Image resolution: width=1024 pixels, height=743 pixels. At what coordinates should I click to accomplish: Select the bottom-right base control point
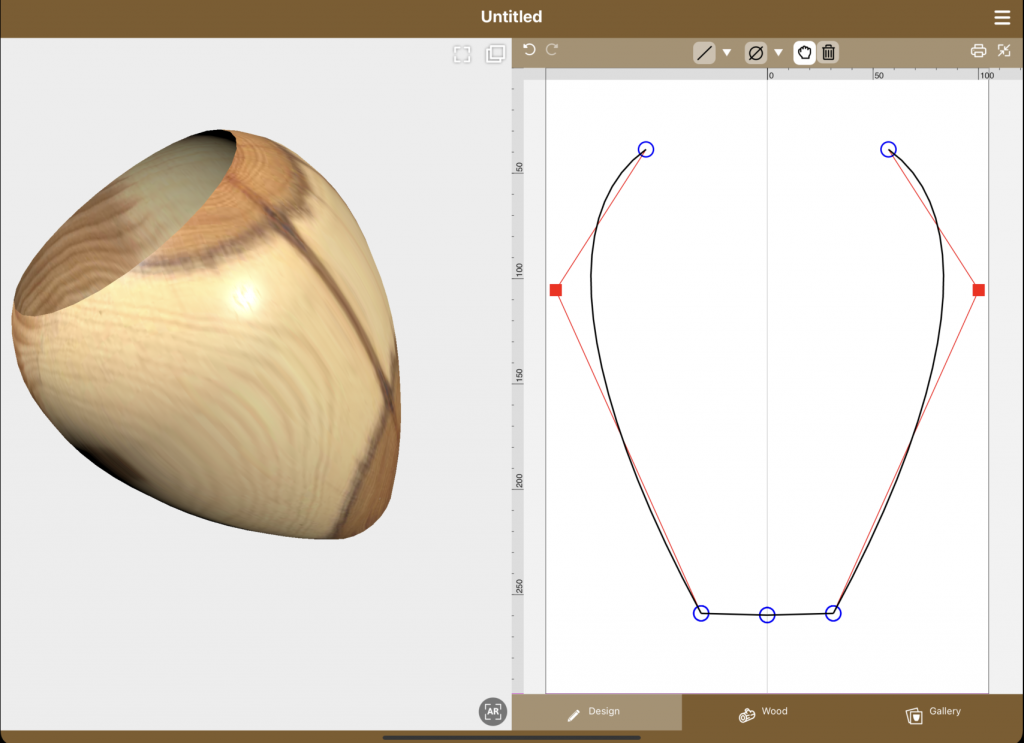(833, 613)
